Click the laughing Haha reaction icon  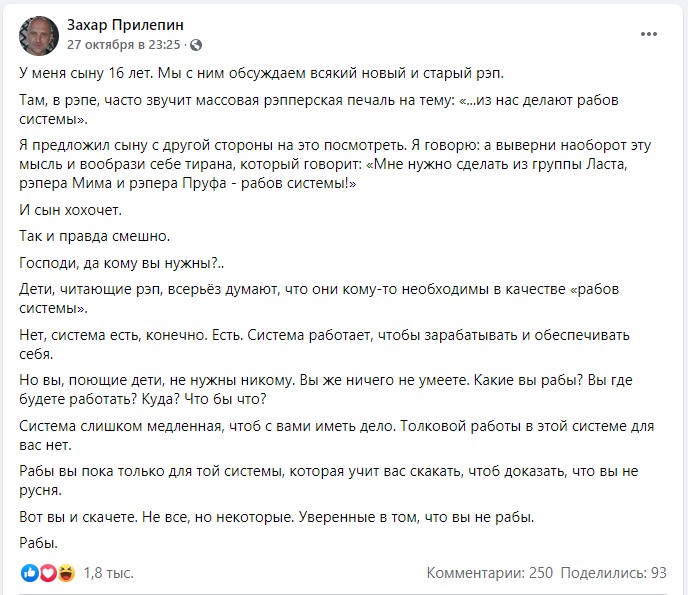click(66, 573)
